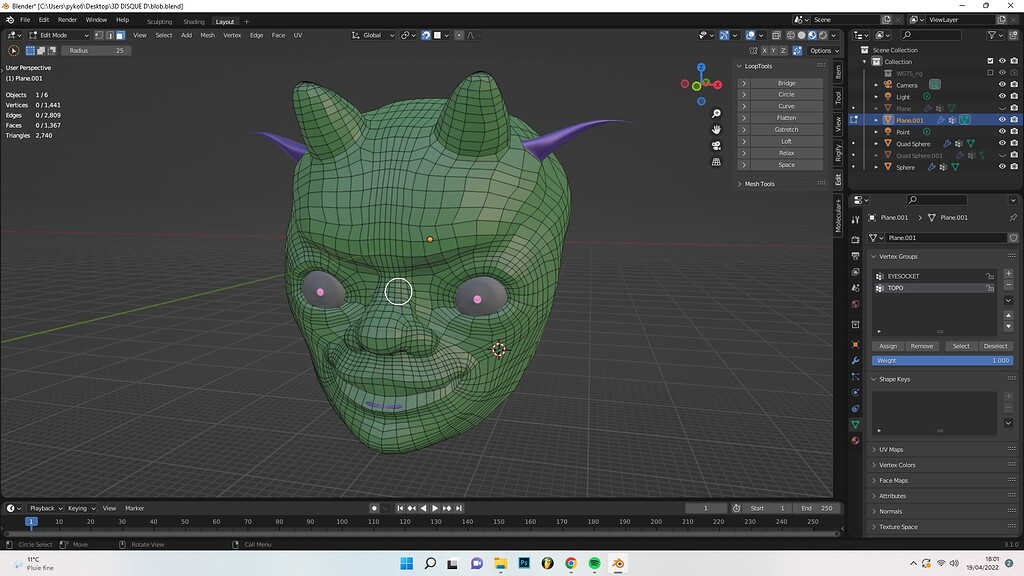Click the proportional editing icon in the header

pyautogui.click(x=459, y=35)
